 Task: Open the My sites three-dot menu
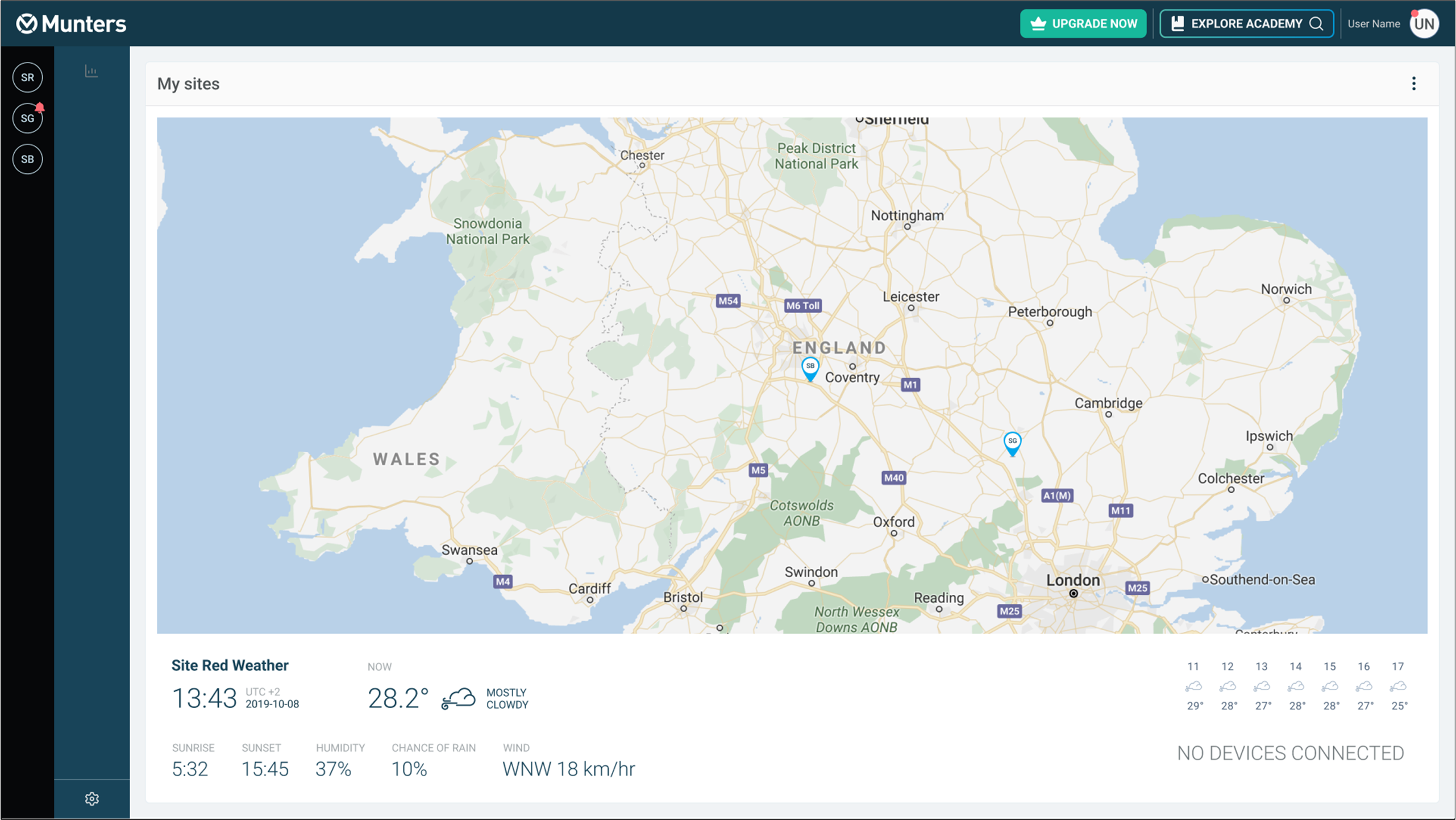click(x=1413, y=84)
